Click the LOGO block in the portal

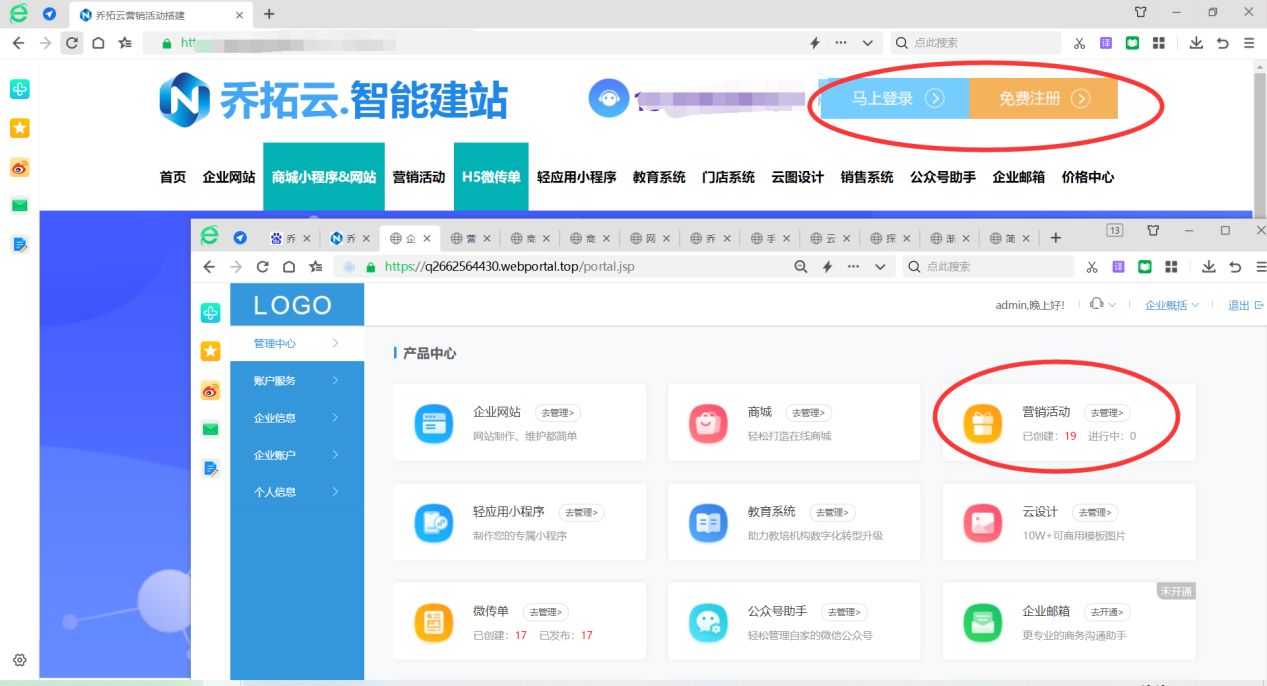tap(297, 305)
